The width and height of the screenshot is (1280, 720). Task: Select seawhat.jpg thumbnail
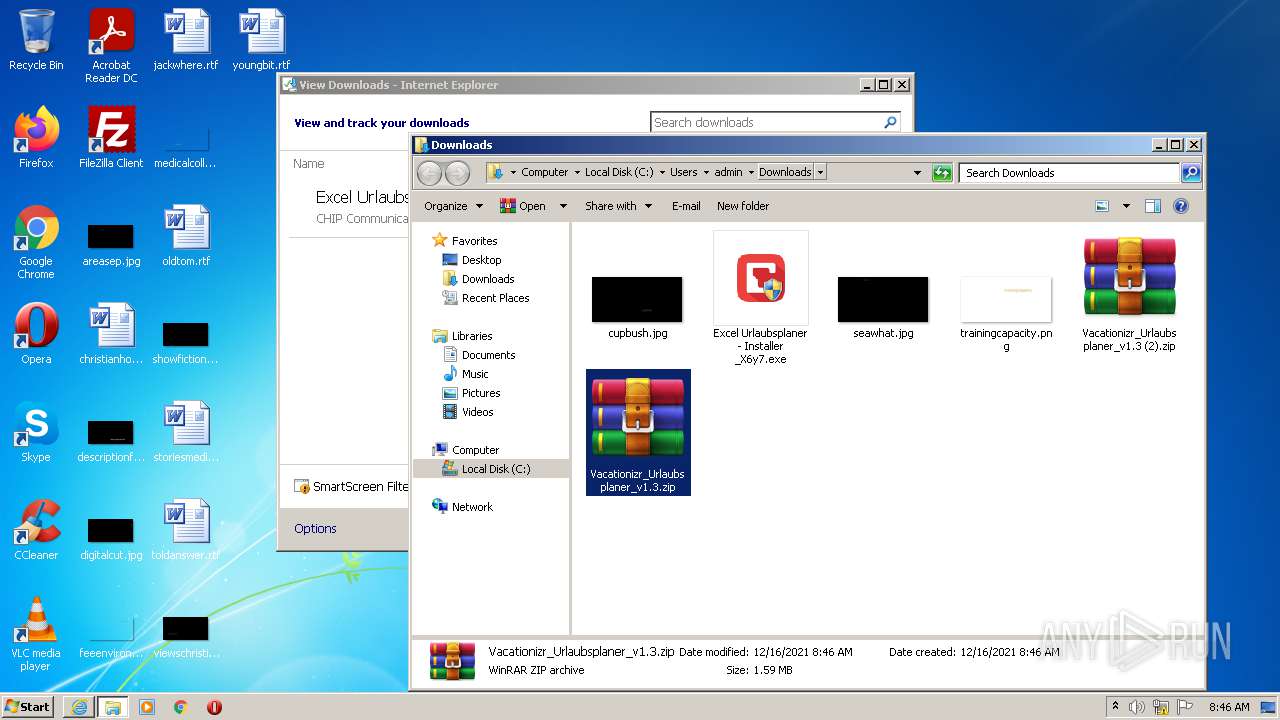[x=883, y=307]
